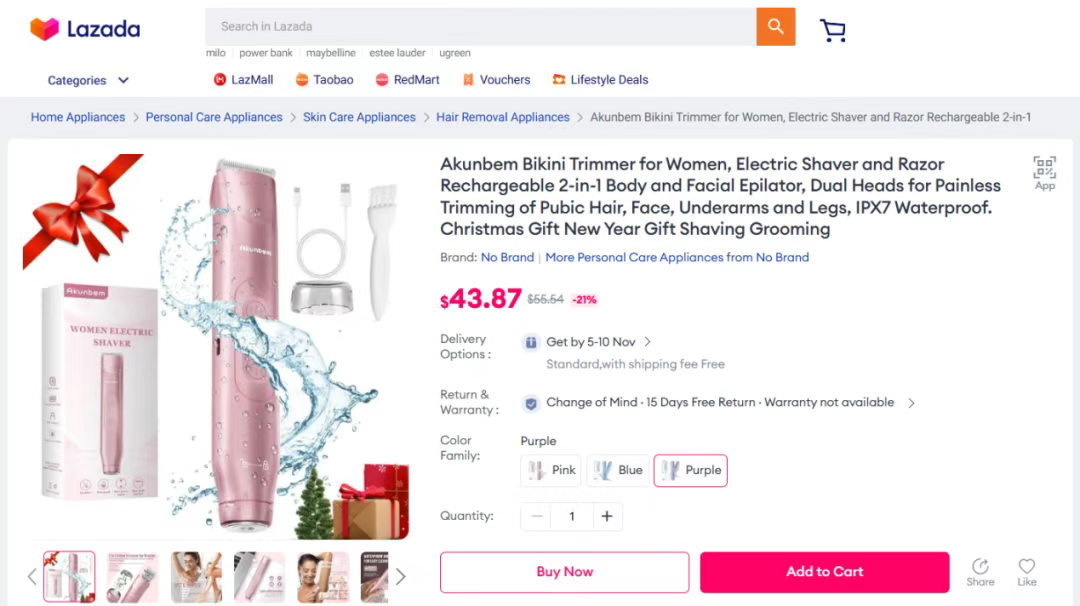1080x606 pixels.
Task: Select the Purple color option
Action: 690,470
